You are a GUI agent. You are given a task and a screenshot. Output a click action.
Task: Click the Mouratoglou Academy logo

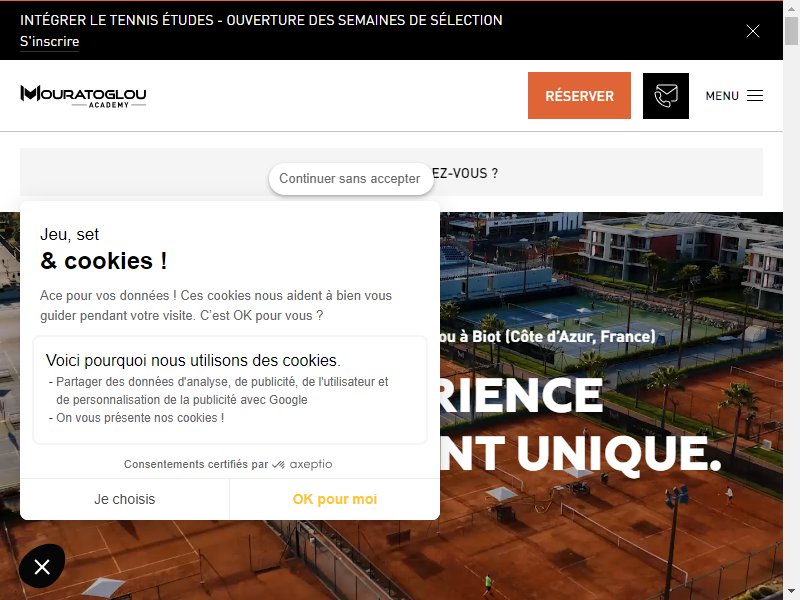[x=83, y=96]
